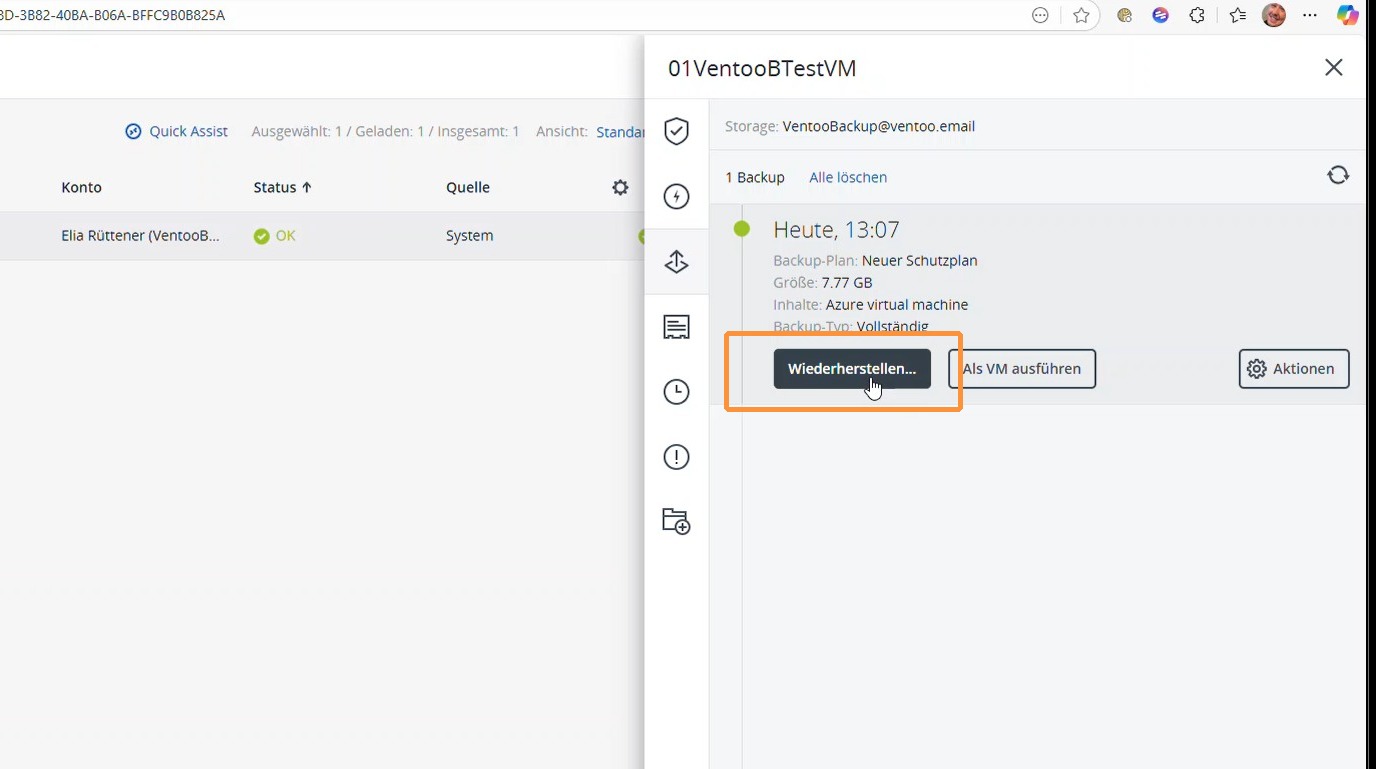Click the green OK status checkmark icon
Screen dimensions: 1376x769
262,236
